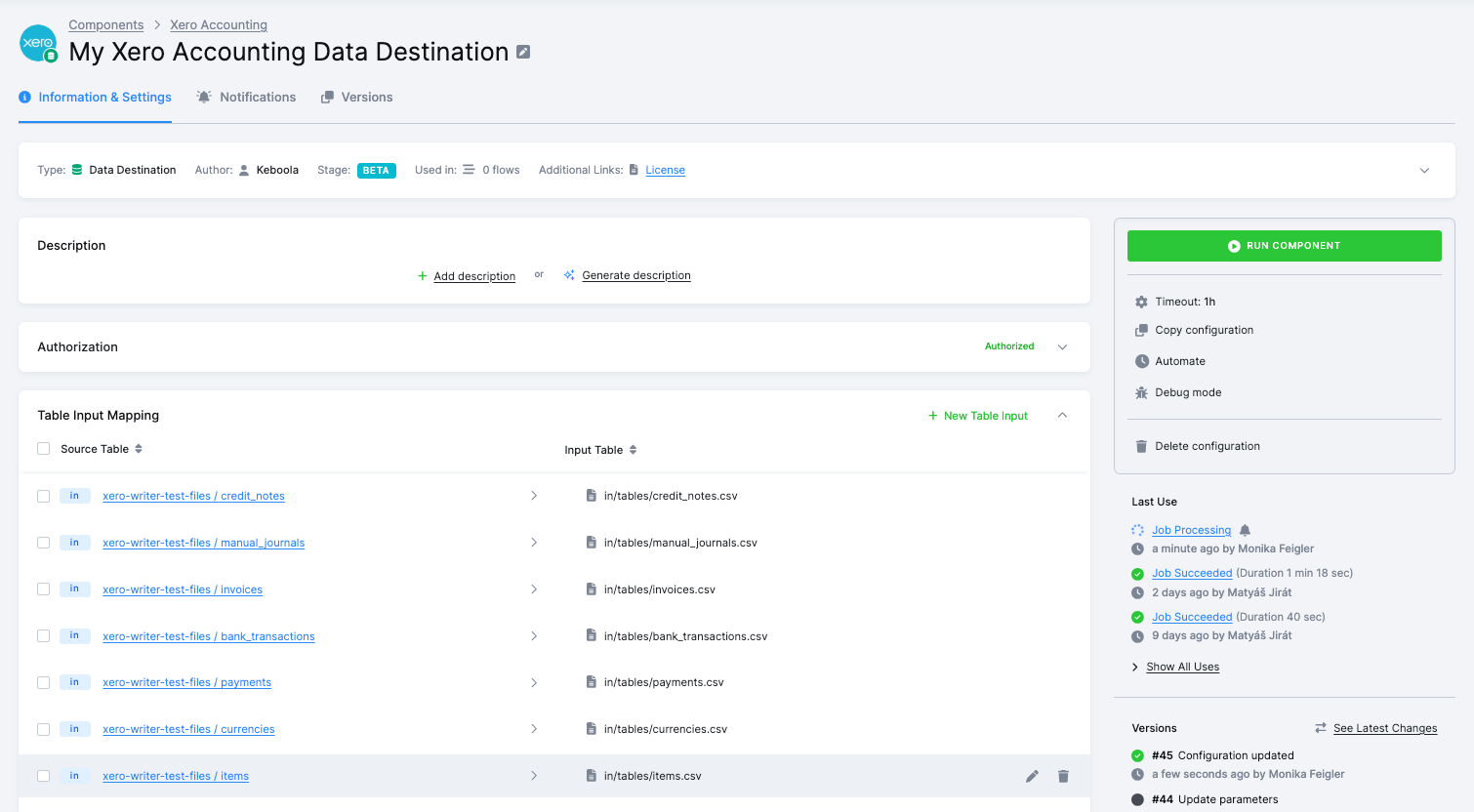Click the Delete configuration trash icon

coord(1141,445)
